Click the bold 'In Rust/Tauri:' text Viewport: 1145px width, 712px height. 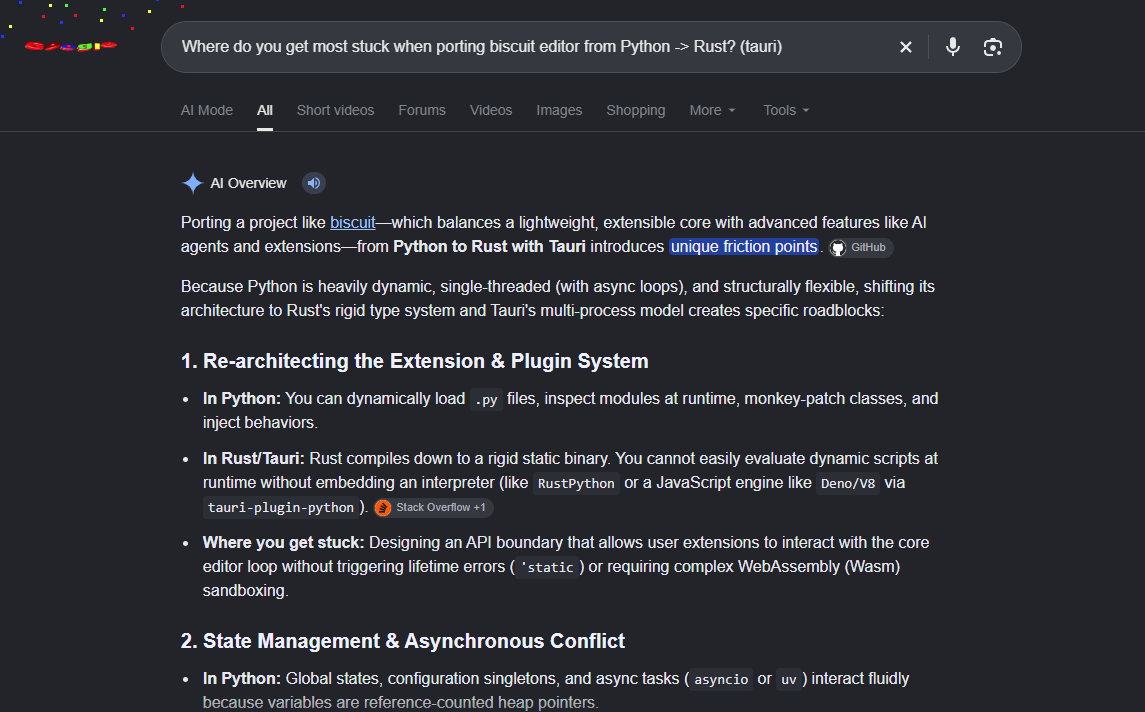click(254, 459)
